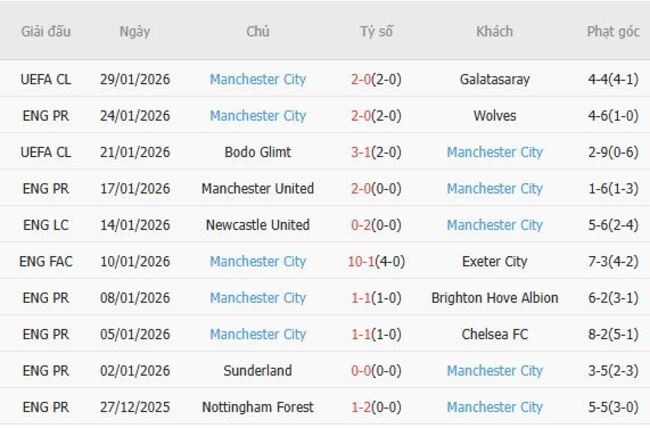
Task: Click the Galatasaray team name
Action: [494, 79]
